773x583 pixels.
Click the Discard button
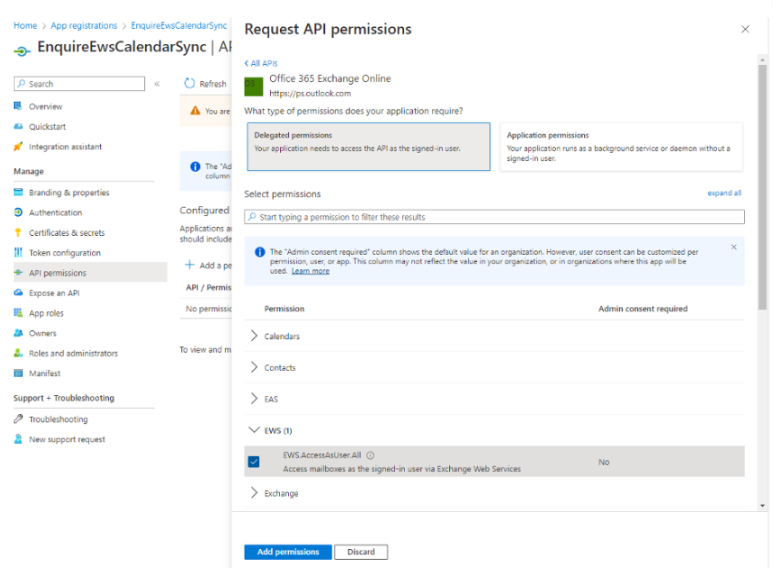[x=361, y=552]
